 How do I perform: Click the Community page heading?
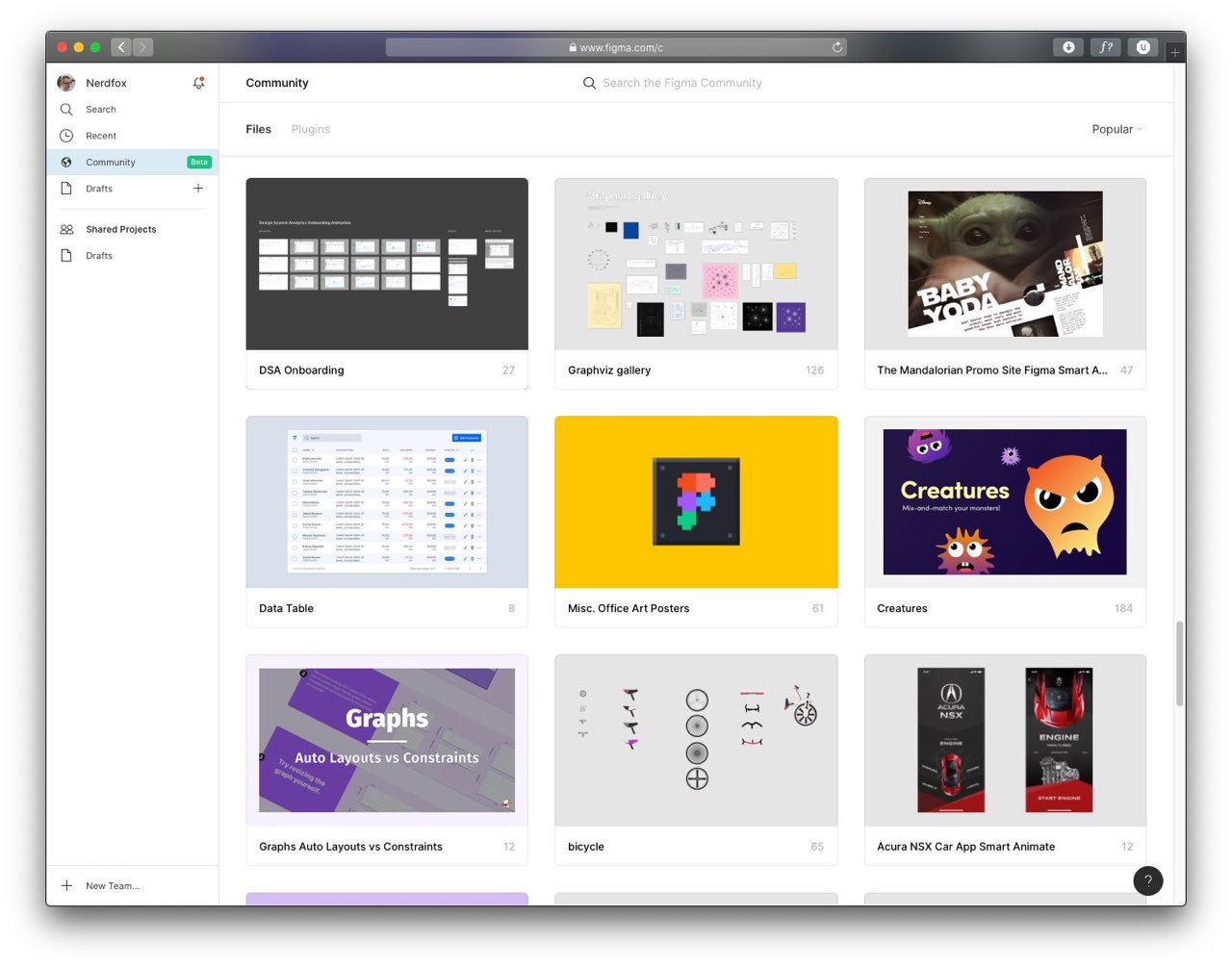(x=277, y=83)
